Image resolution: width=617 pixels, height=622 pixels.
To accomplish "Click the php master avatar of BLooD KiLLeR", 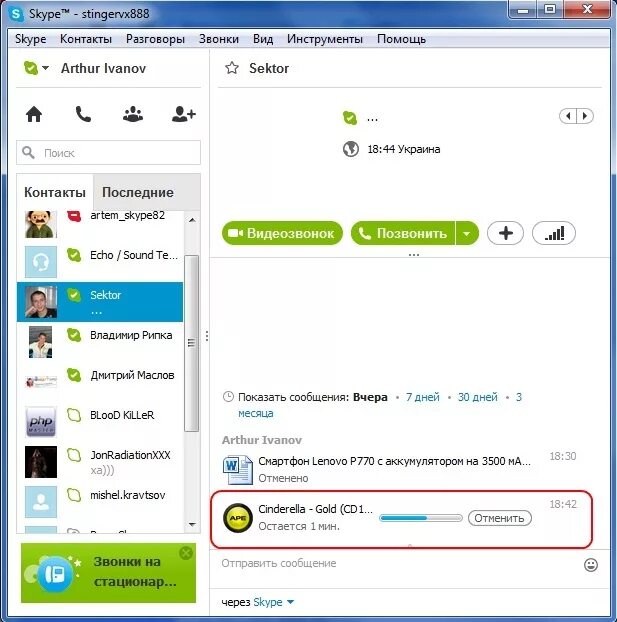I will coord(40,422).
